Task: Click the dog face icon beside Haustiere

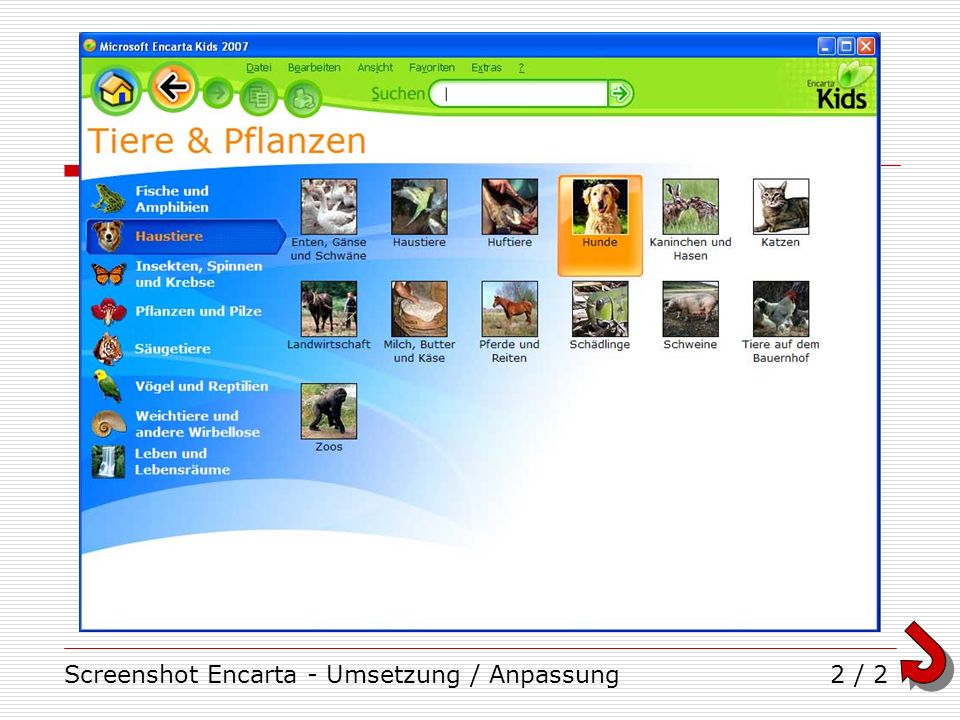Action: pos(108,236)
